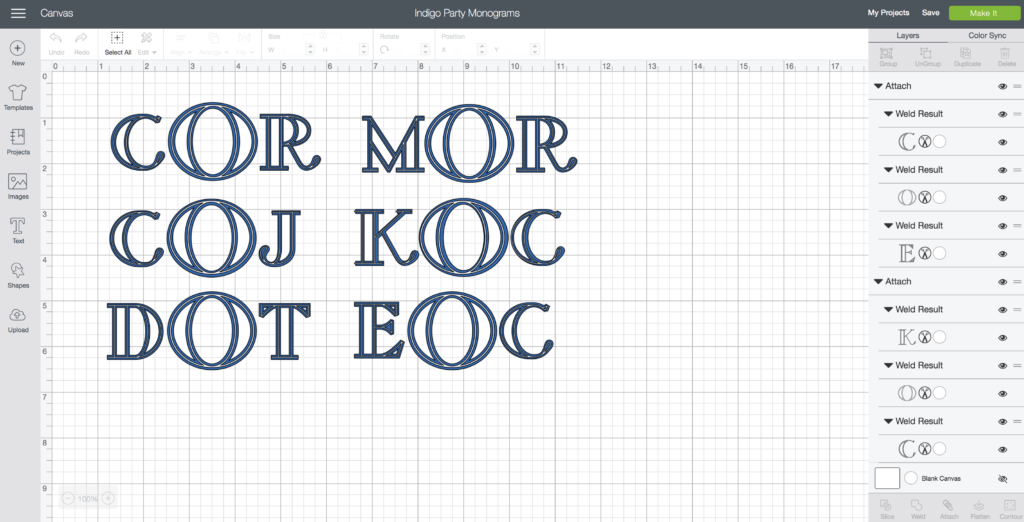Select the COJ monogram on canvas
The image size is (1024, 522).
coord(204,237)
